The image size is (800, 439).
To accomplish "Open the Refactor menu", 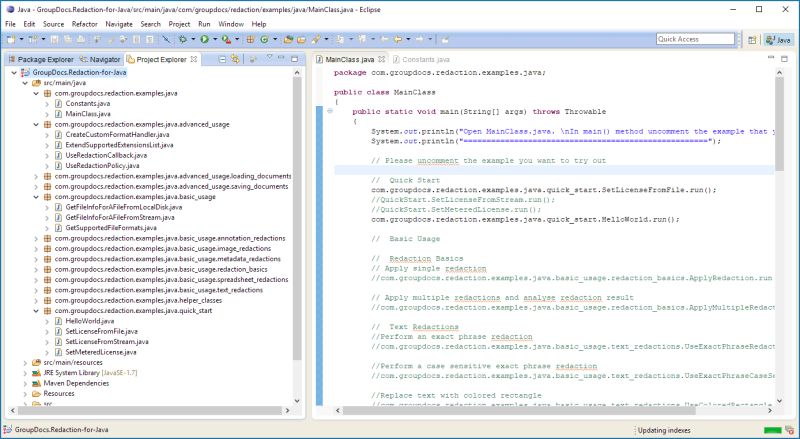I will coord(85,24).
